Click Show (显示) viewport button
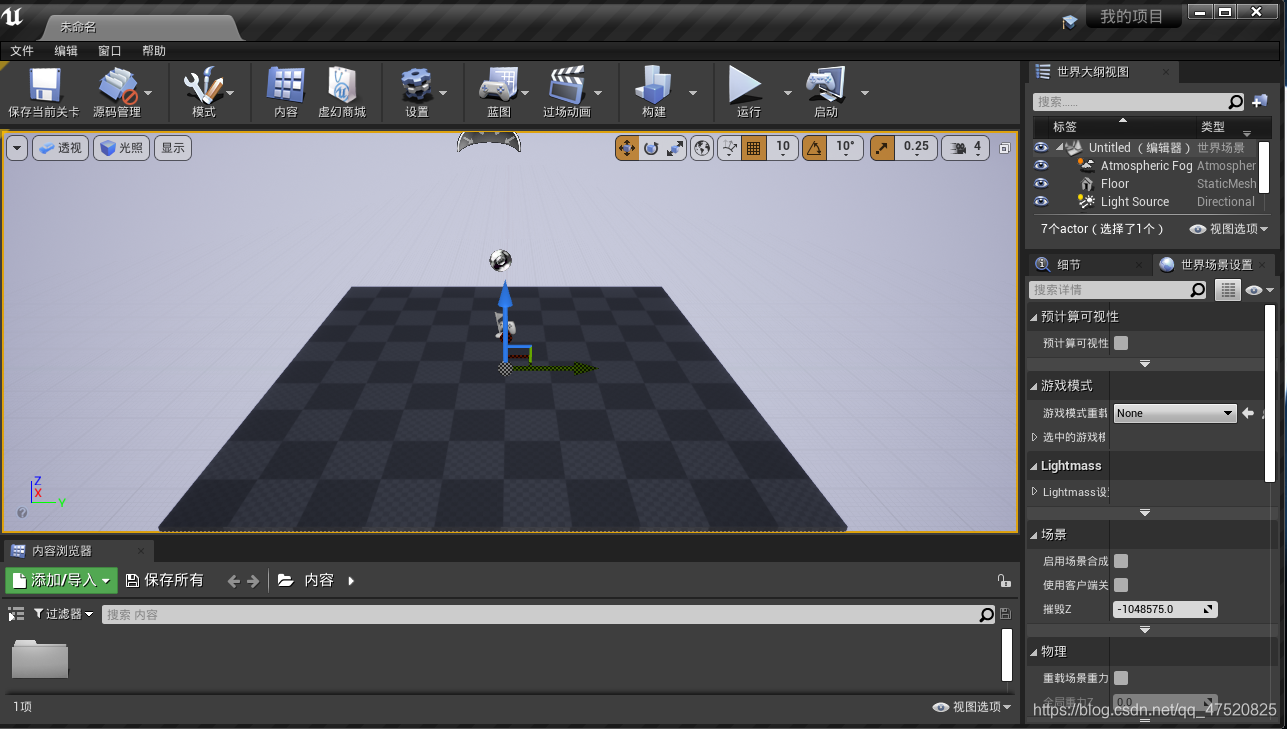The height and width of the screenshot is (729, 1287). 173,148
